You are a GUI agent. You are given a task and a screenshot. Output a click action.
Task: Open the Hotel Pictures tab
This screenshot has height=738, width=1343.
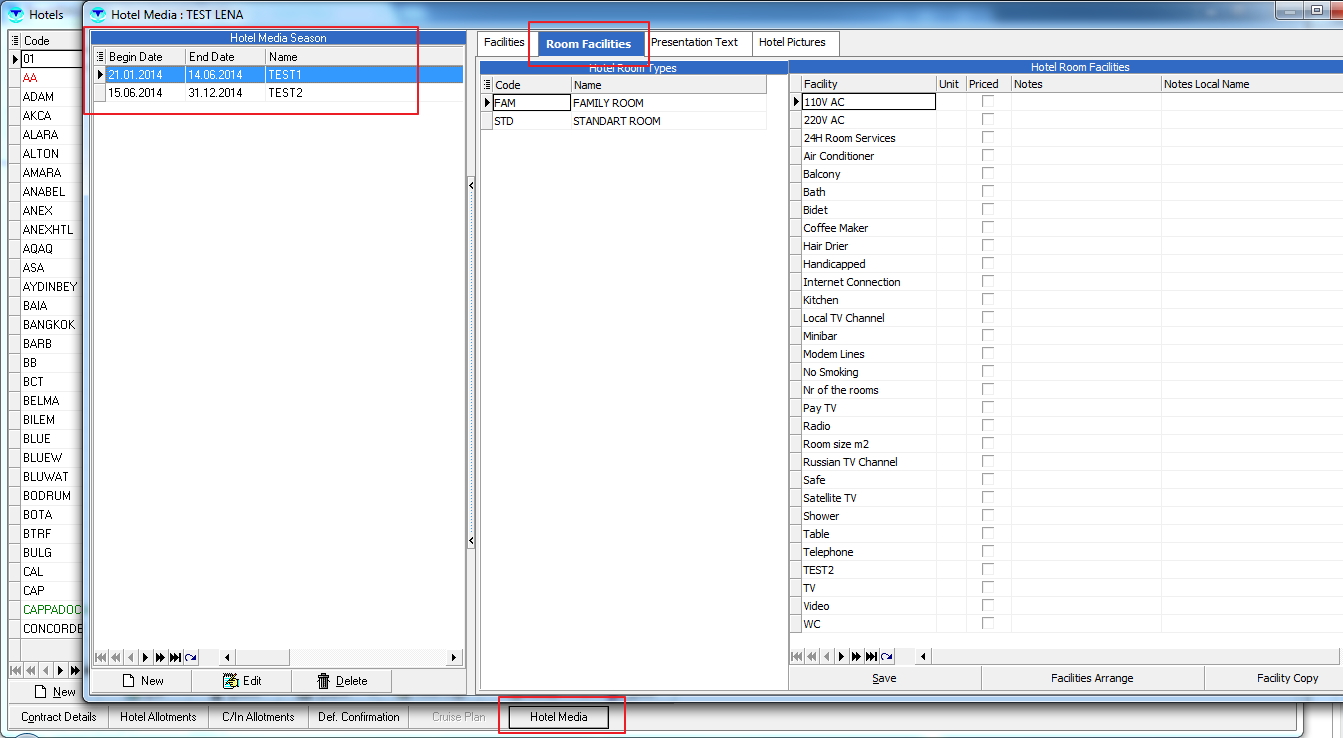click(x=792, y=43)
